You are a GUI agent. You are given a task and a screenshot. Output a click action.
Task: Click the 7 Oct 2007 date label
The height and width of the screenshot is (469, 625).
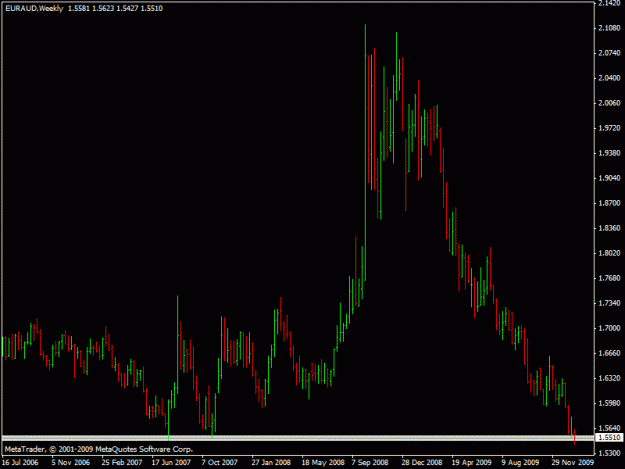click(x=220, y=463)
